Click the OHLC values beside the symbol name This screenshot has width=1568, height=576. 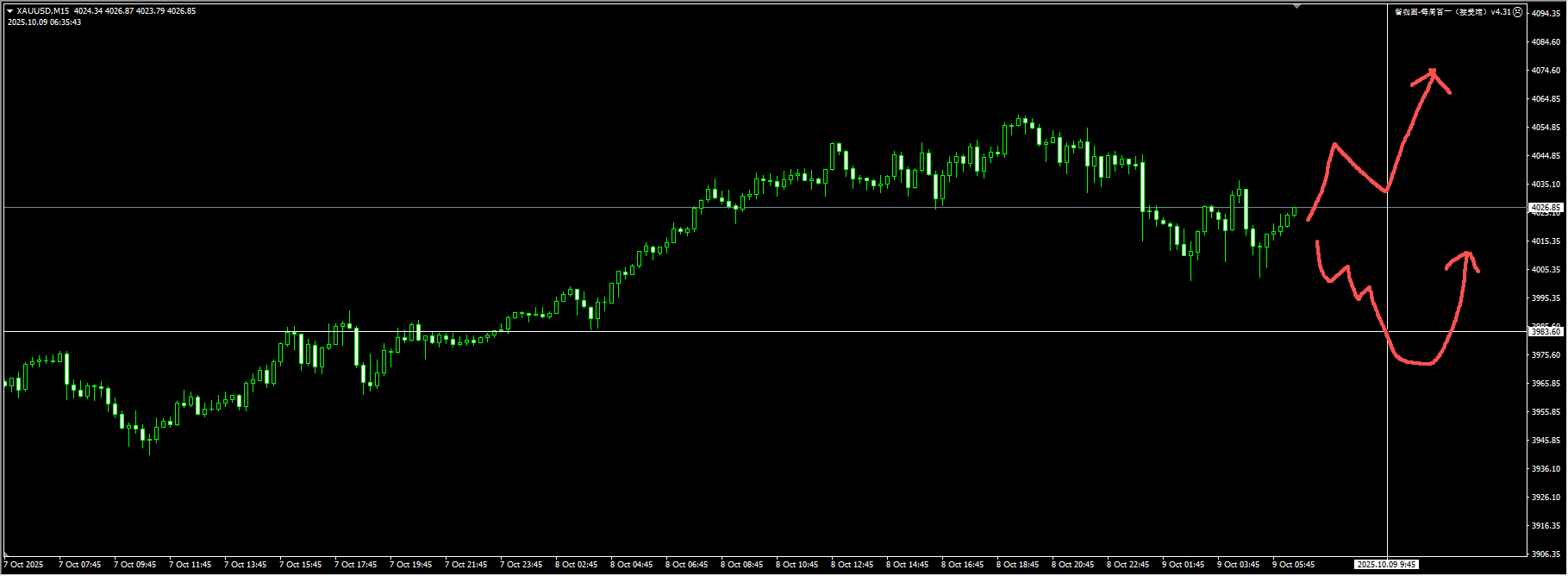[x=134, y=11]
